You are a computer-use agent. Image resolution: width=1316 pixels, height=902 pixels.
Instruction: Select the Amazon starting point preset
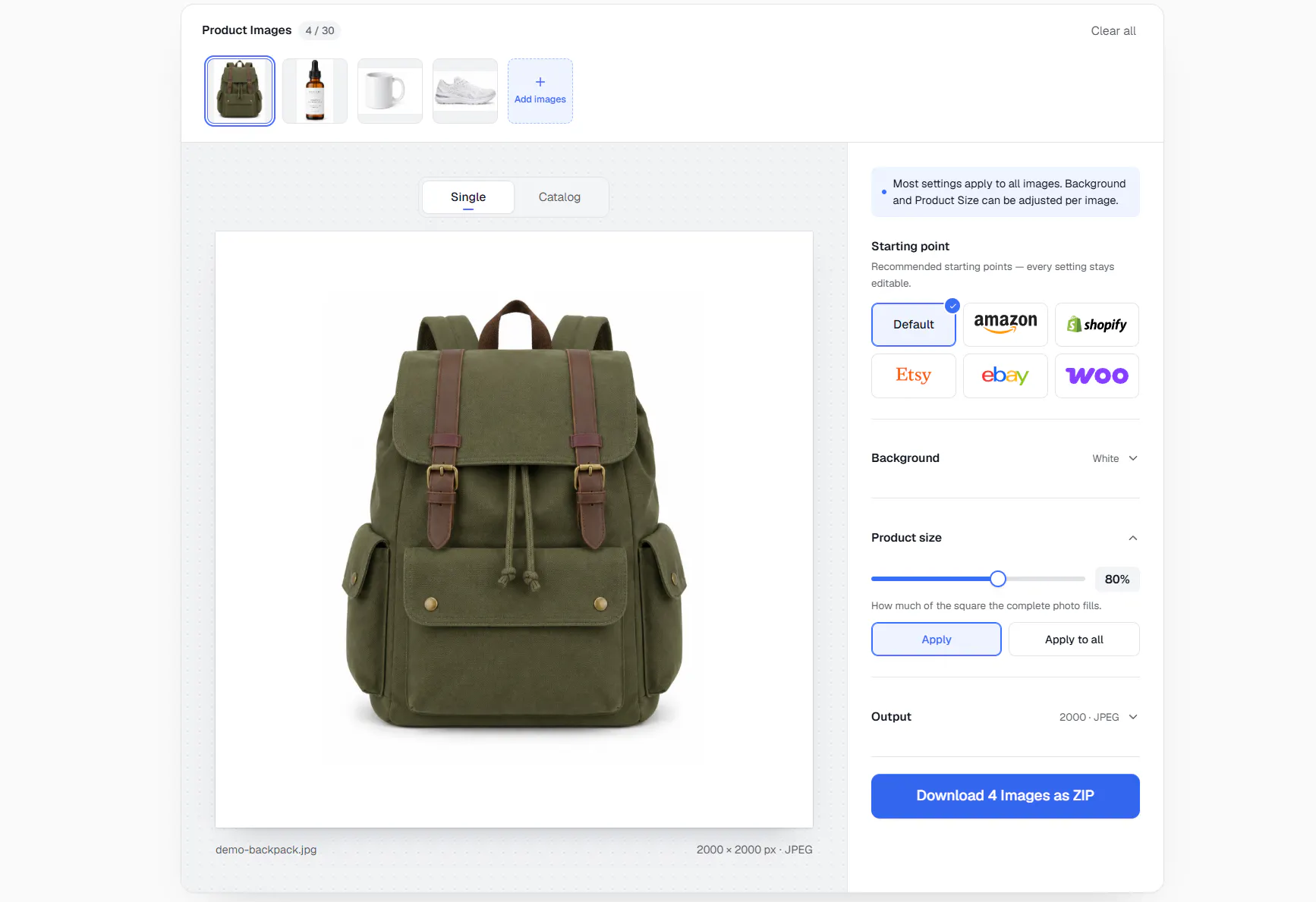point(1005,325)
